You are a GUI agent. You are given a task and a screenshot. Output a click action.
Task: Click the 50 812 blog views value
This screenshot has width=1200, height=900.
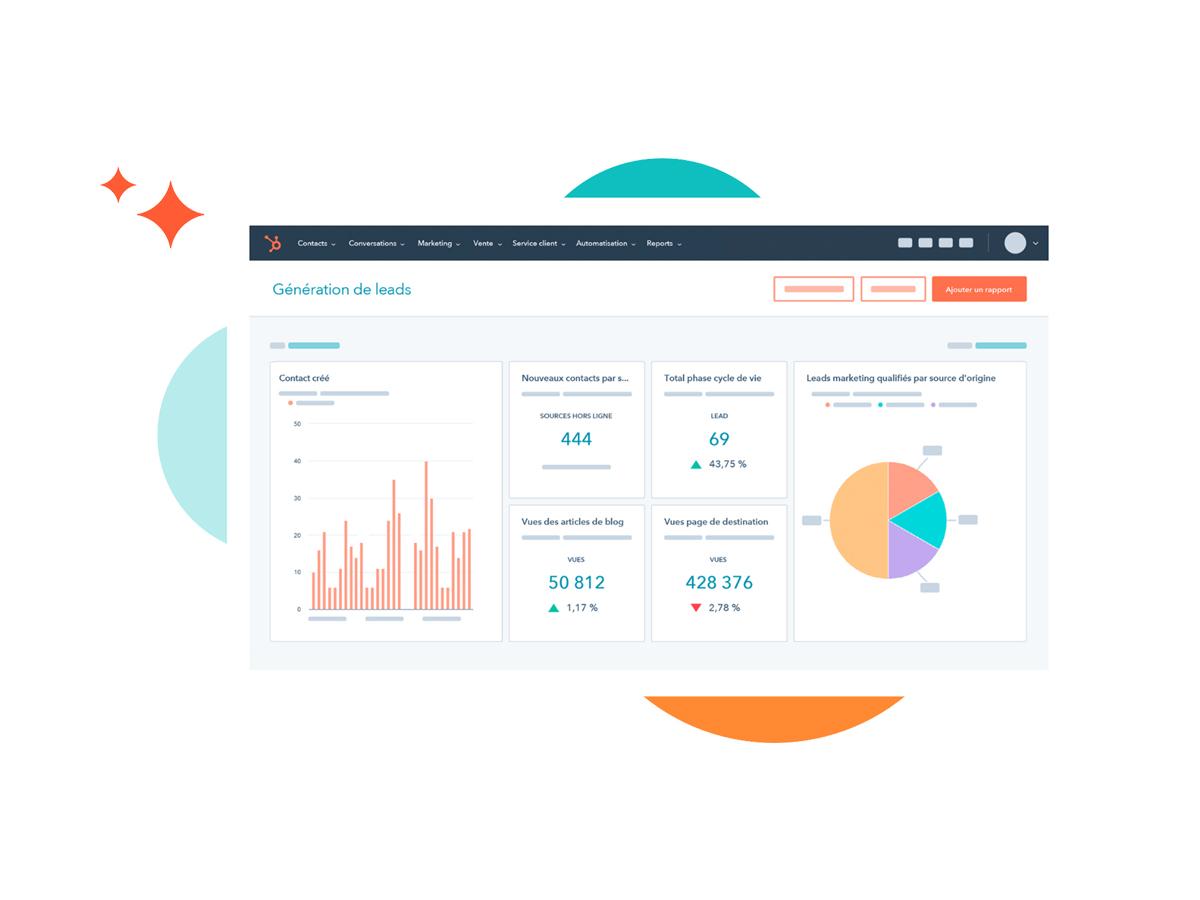point(576,582)
